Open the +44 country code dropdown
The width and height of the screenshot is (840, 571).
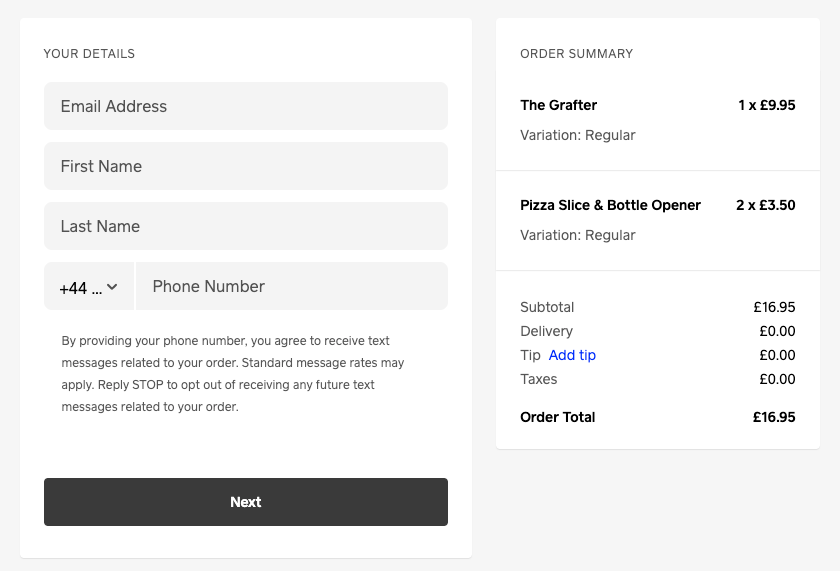click(88, 287)
